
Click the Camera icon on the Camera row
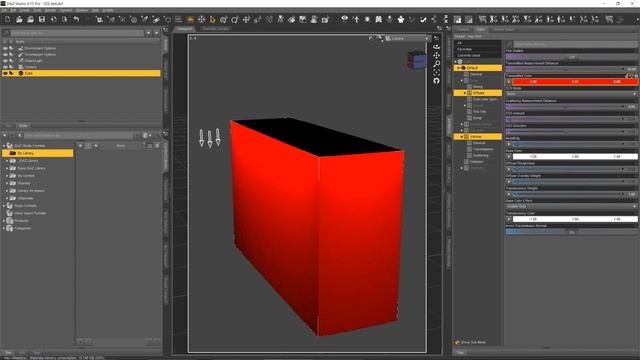pyautogui.click(x=20, y=67)
